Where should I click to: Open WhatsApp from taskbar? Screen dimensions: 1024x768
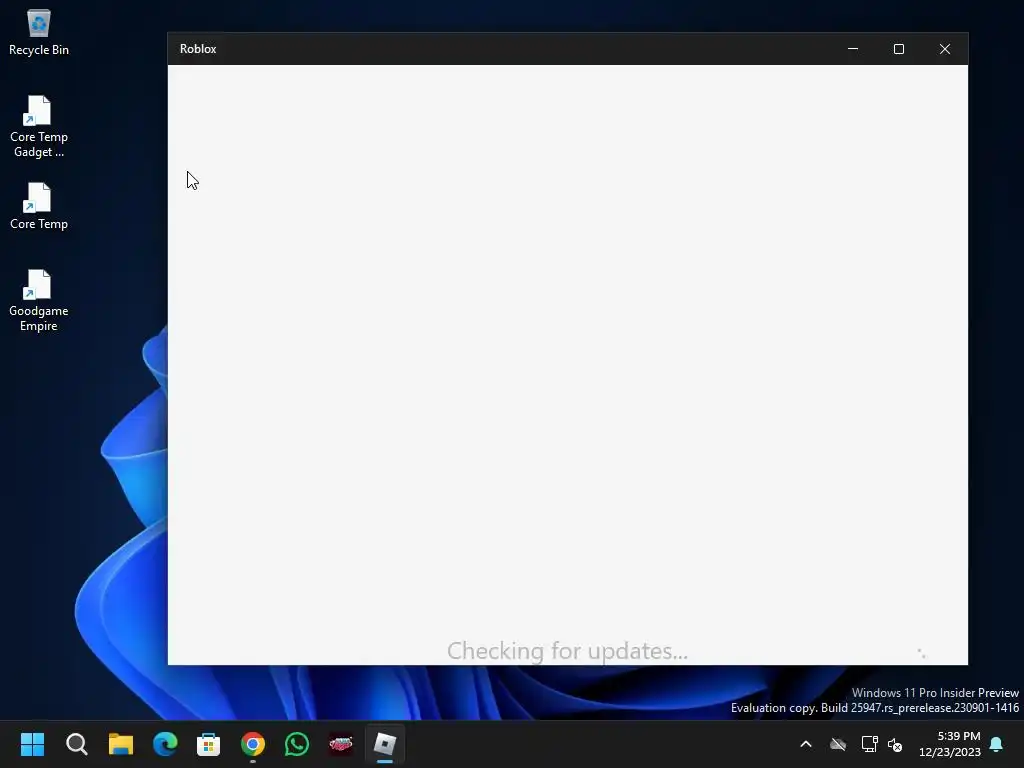[297, 744]
